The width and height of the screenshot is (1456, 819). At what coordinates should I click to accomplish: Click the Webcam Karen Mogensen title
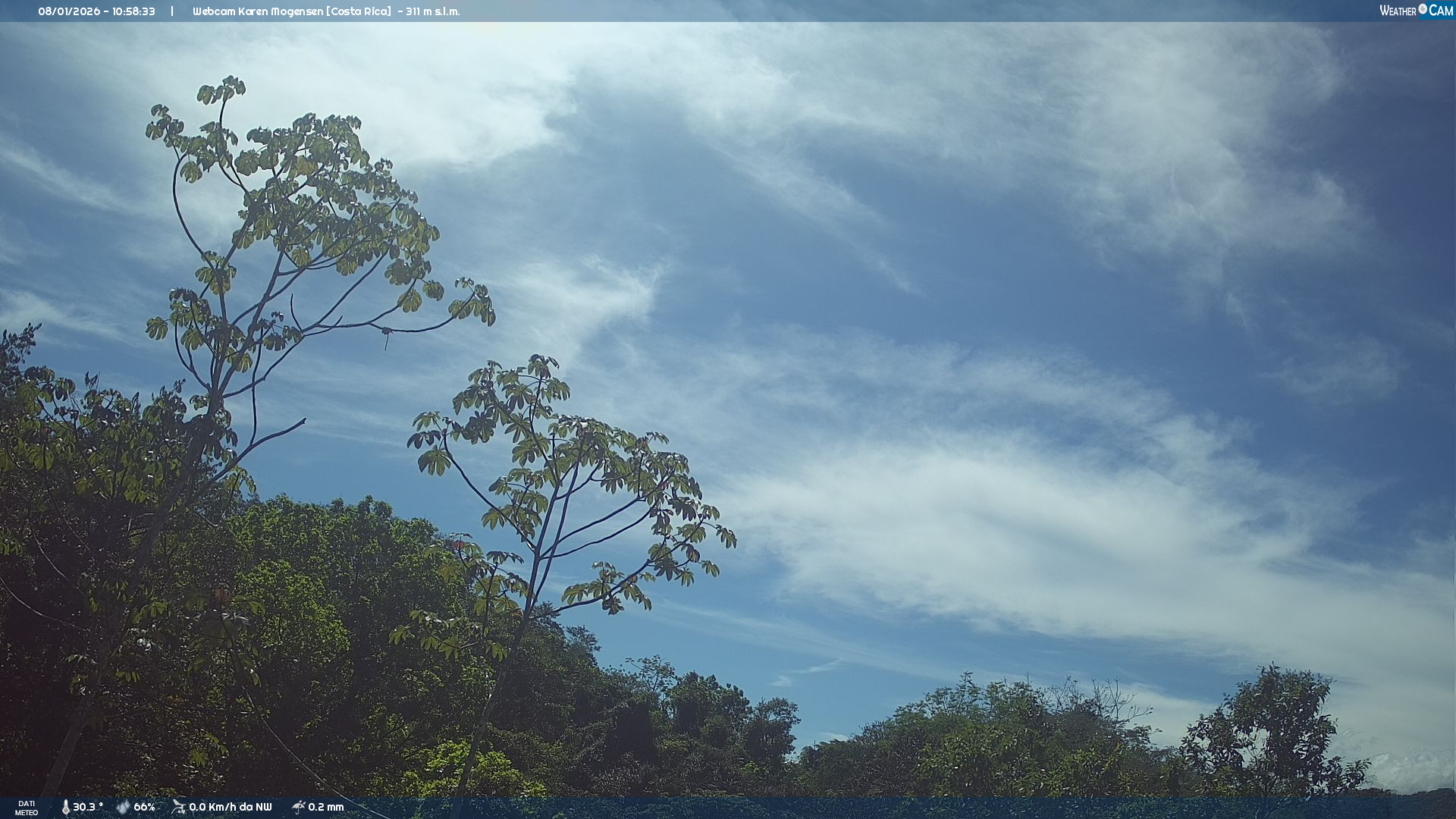click(x=258, y=11)
